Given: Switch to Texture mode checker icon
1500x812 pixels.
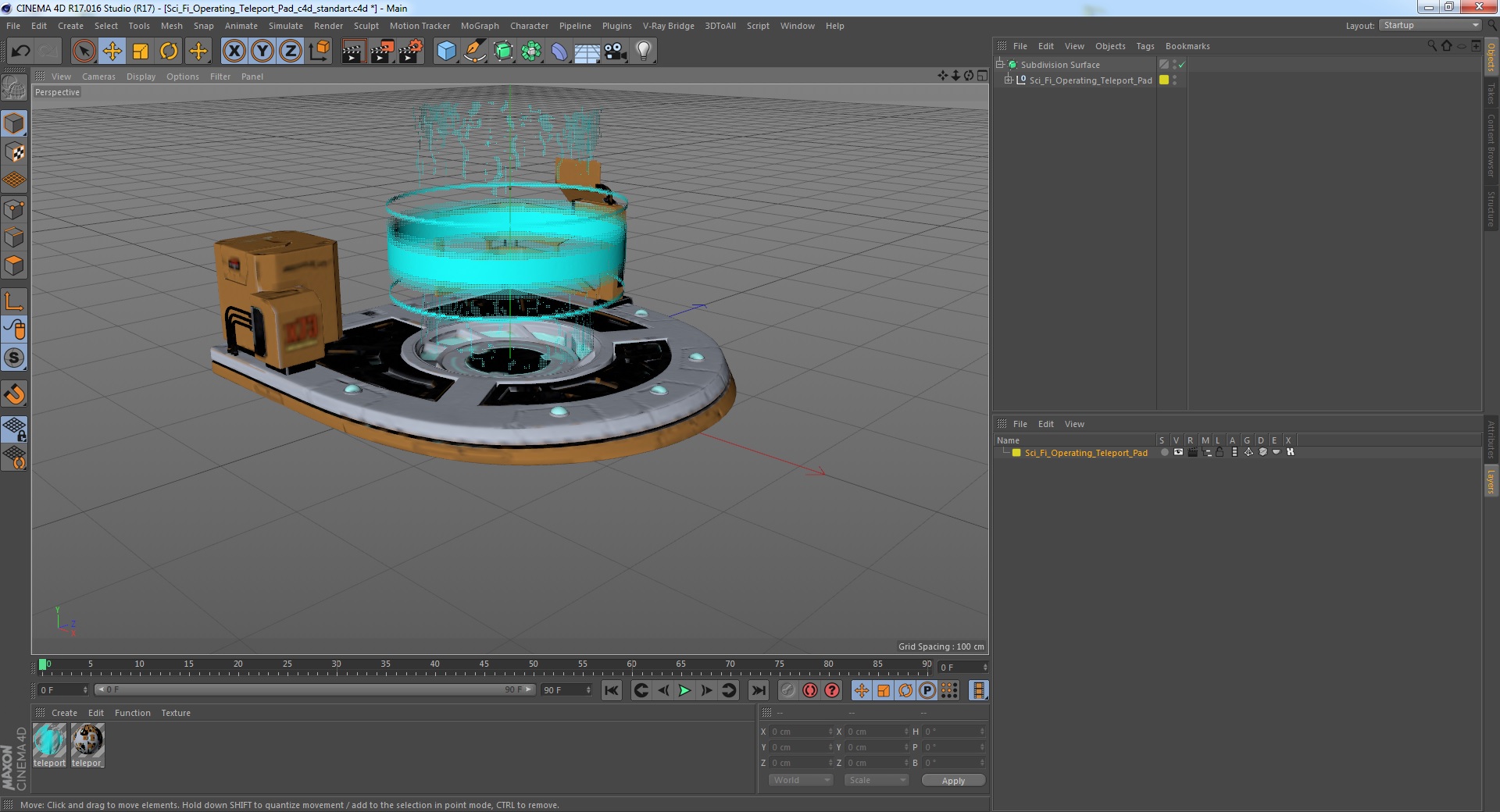Looking at the screenshot, I should tap(14, 151).
